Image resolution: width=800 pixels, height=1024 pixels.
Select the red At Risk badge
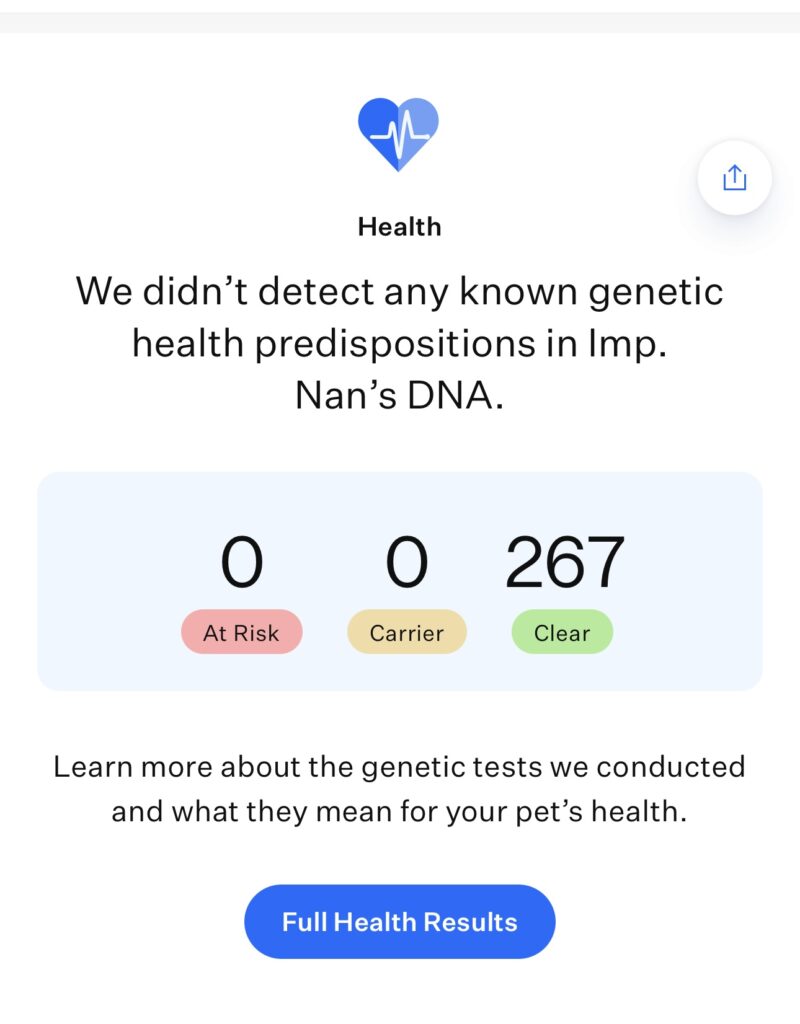241,632
